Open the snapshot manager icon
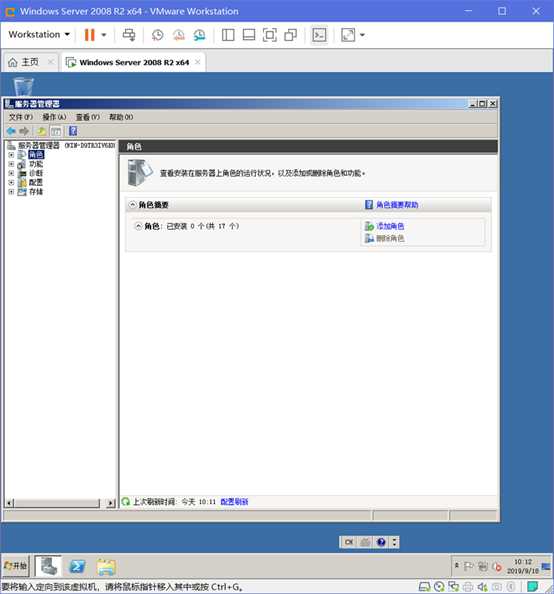 coord(199,35)
